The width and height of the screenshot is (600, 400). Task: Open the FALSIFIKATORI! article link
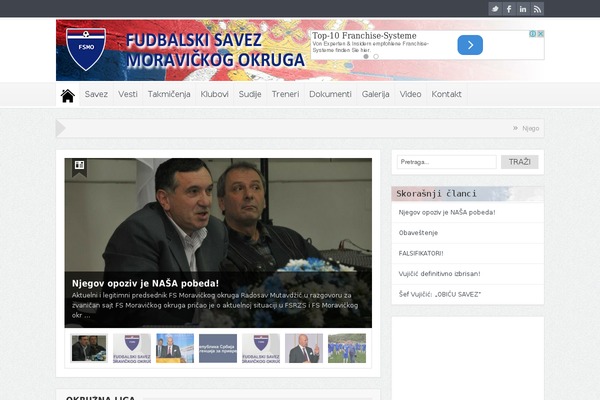421,253
